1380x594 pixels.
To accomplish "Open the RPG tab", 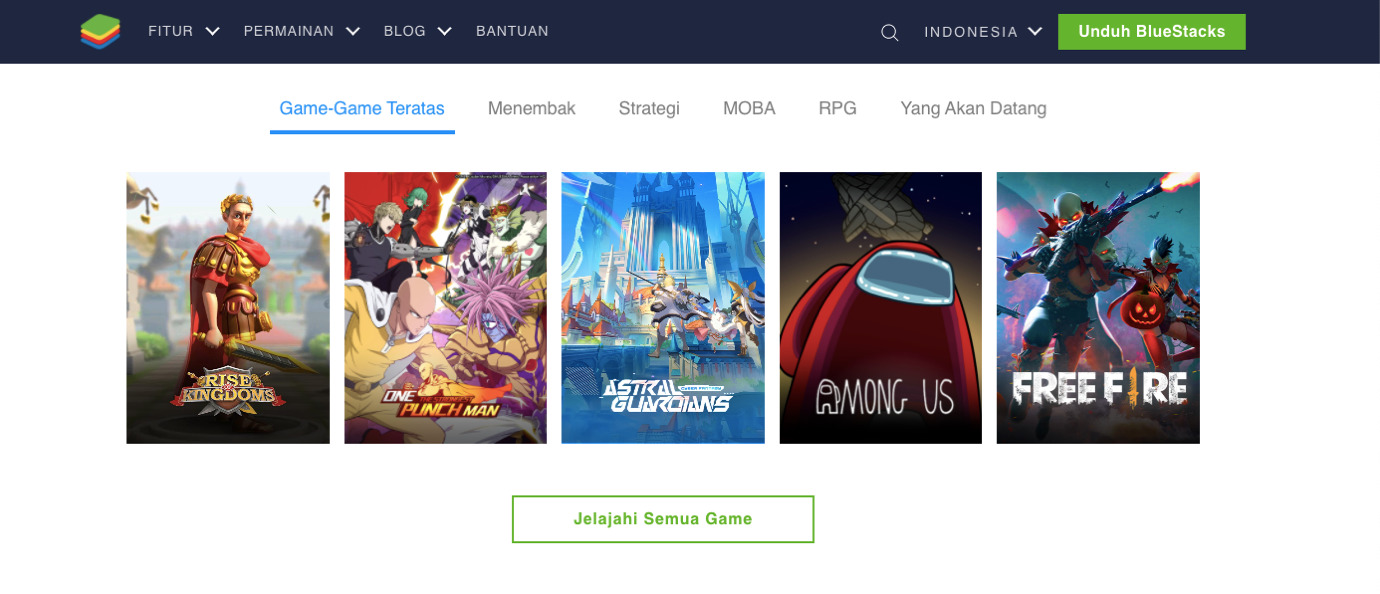I will (838, 108).
